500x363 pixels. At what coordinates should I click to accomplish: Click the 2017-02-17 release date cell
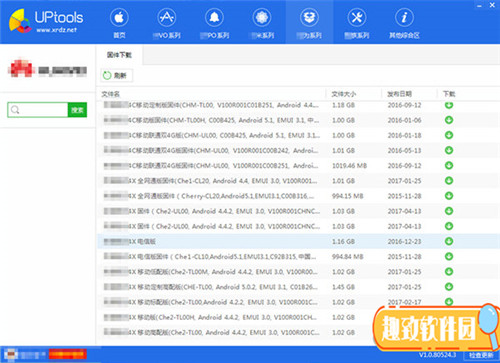coord(404,302)
